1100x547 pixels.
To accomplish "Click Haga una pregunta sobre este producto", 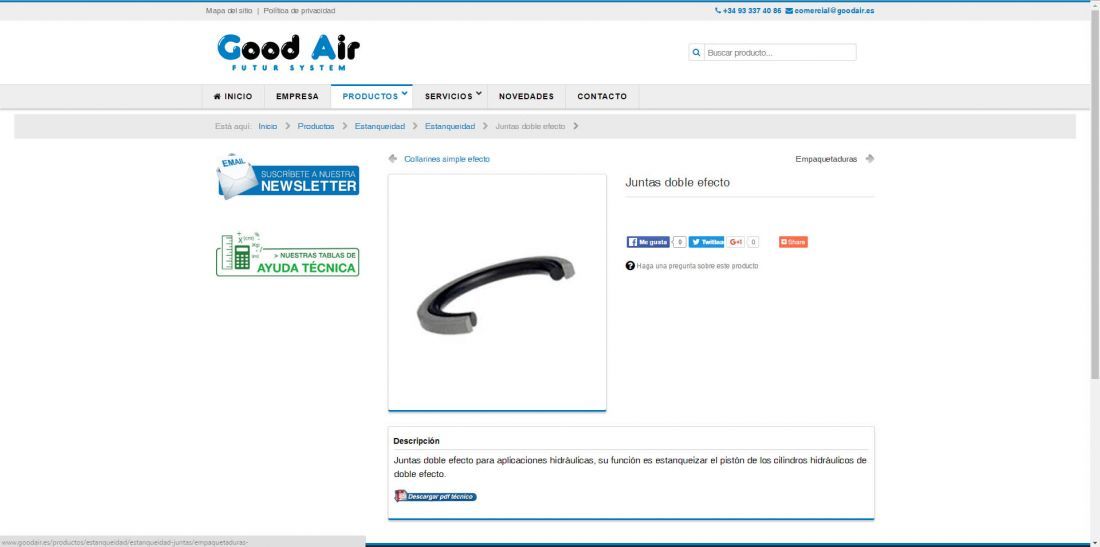I will click(x=697, y=266).
